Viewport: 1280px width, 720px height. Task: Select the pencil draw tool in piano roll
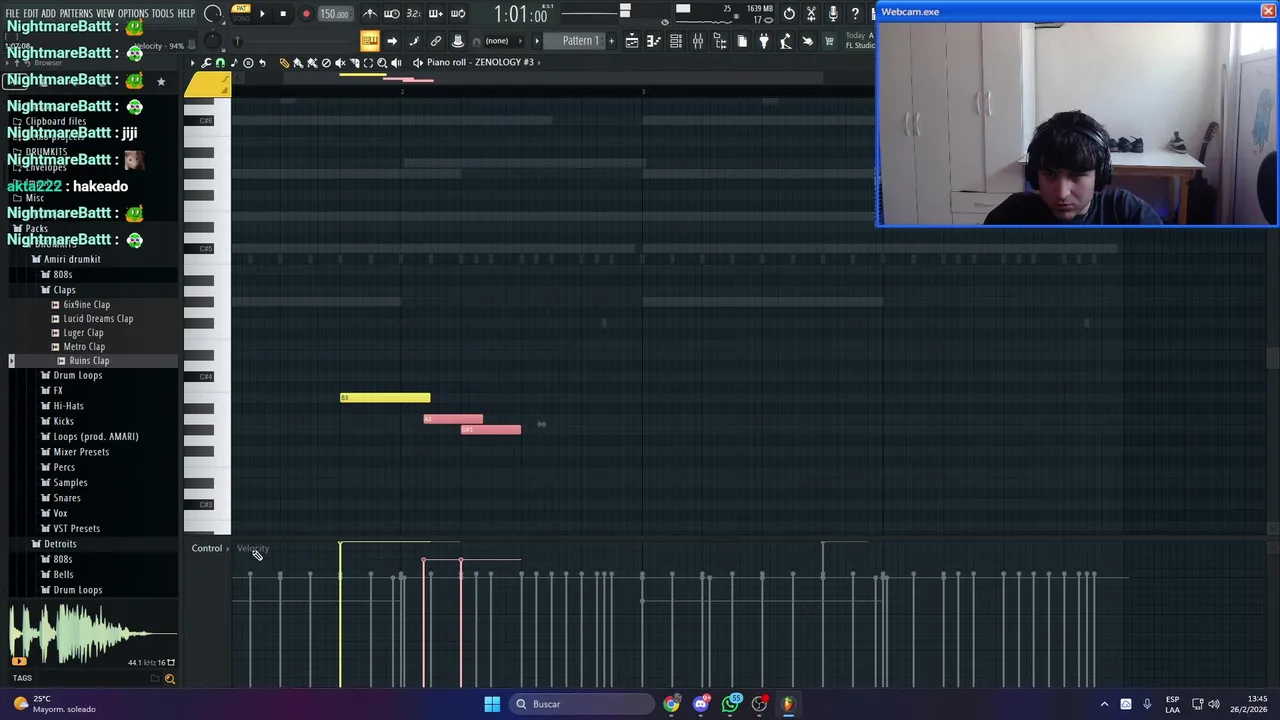pyautogui.click(x=284, y=63)
